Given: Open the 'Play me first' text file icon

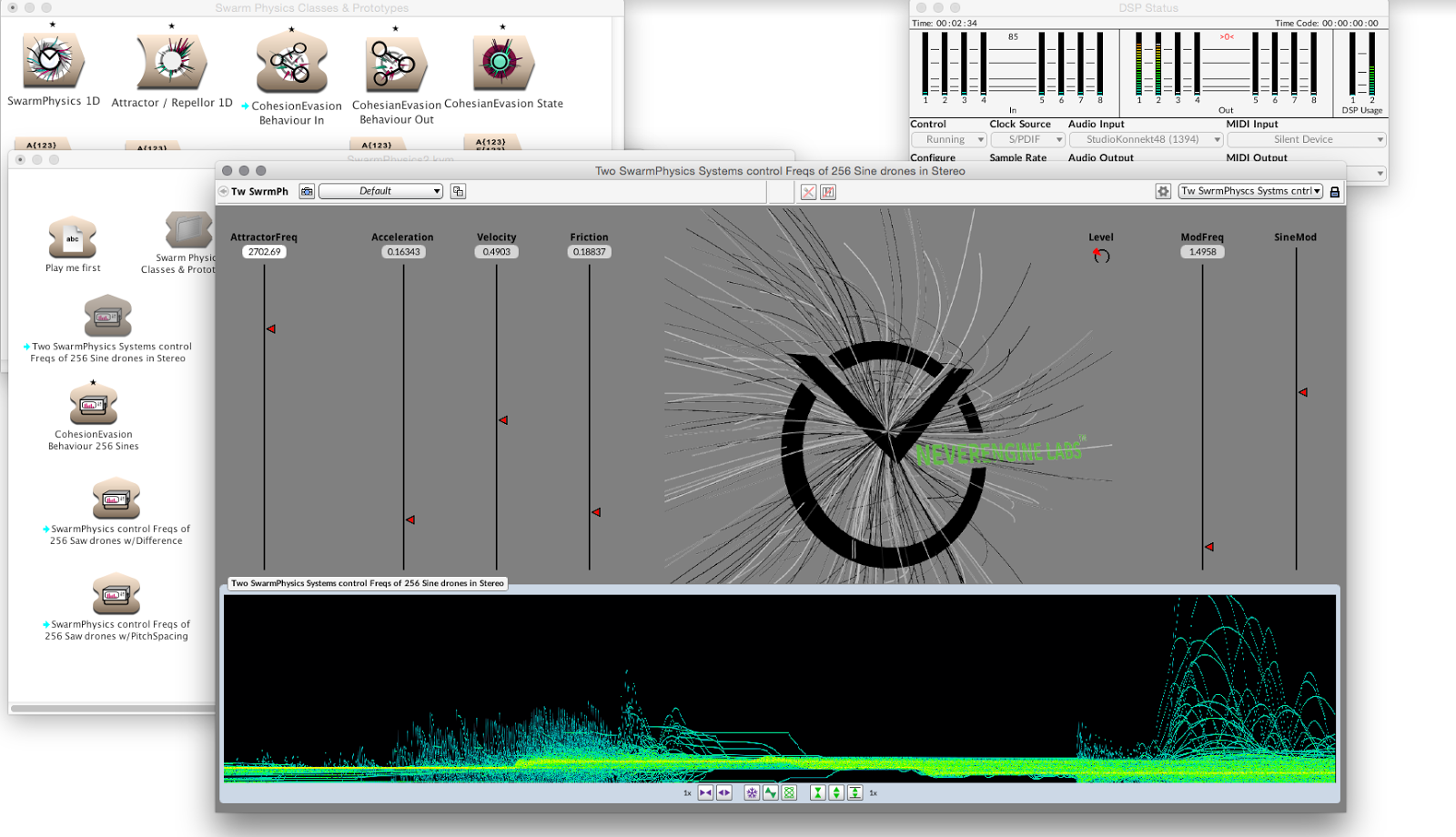Looking at the screenshot, I should coord(73,238).
